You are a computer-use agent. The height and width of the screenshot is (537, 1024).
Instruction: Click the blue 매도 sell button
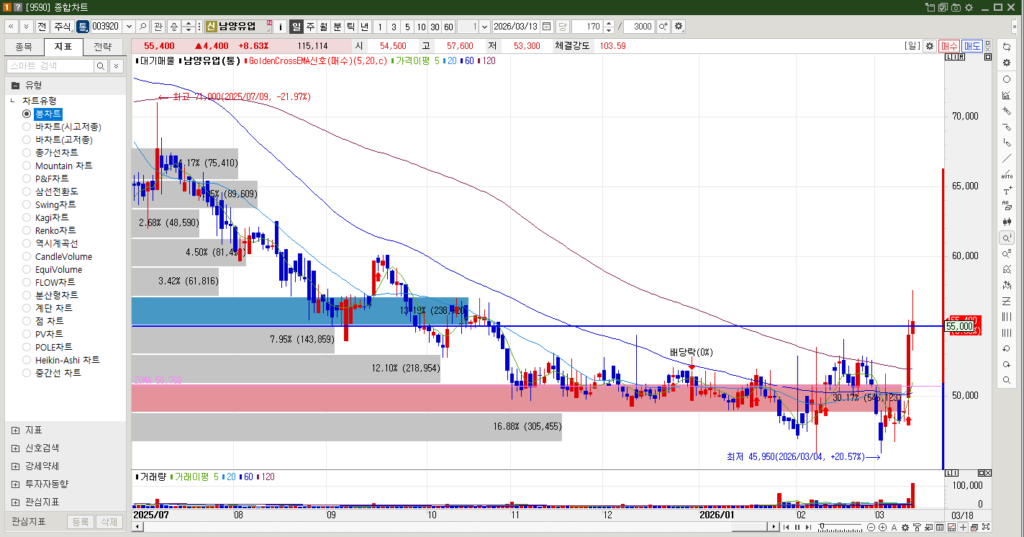pos(972,46)
